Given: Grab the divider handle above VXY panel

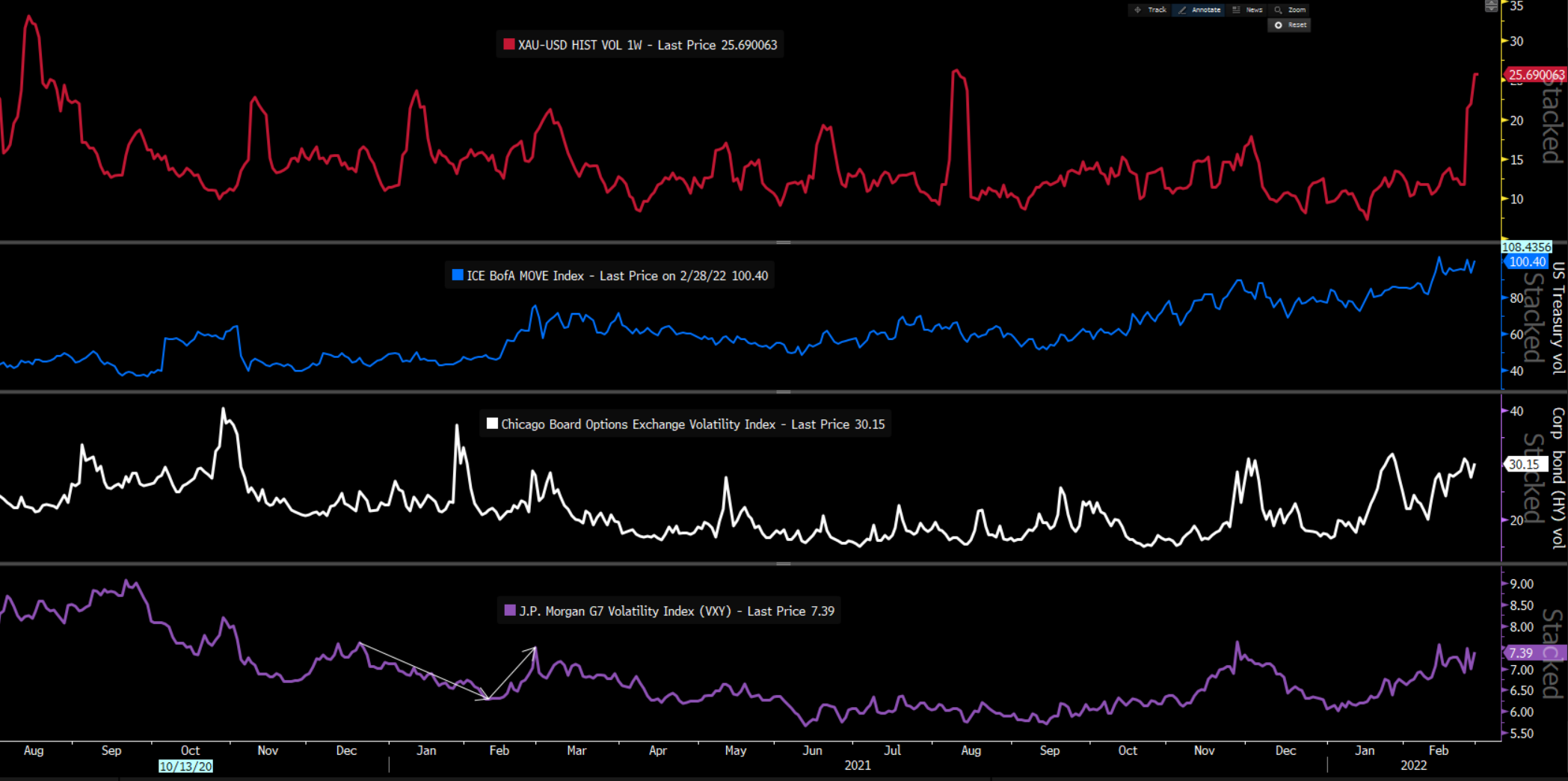Looking at the screenshot, I should [783, 564].
